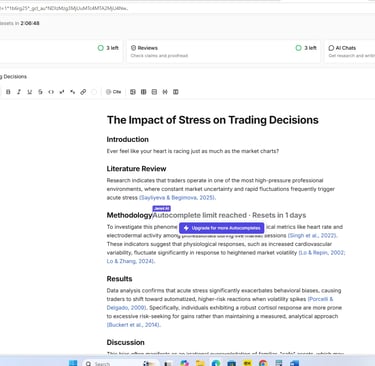Click the '3 left' indicator left of Reviews
375x366 pixels.
[108, 48]
